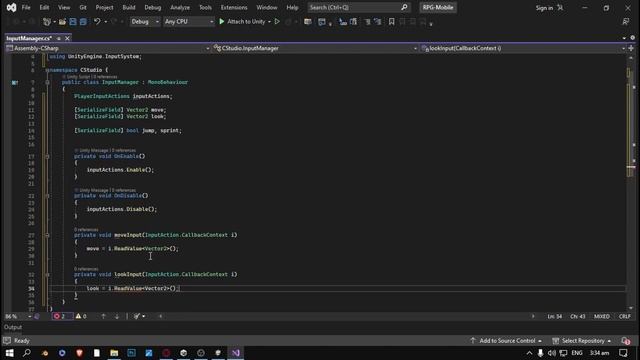The width and height of the screenshot is (640, 360).
Task: Click the previous issue up arrow
Action: click(103, 316)
